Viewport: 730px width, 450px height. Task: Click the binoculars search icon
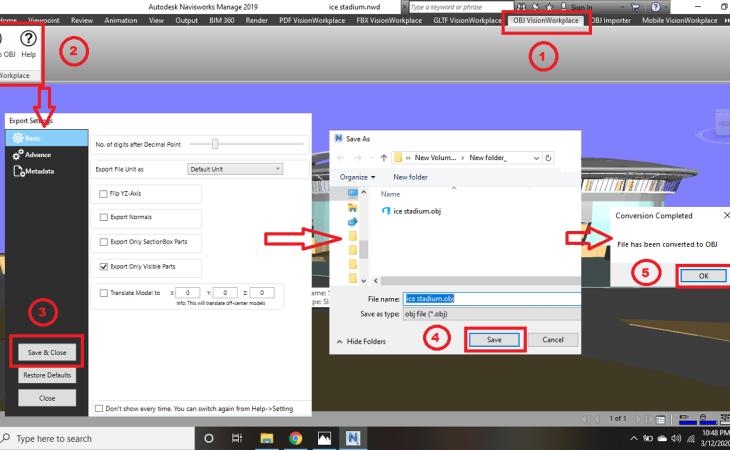[521, 7]
